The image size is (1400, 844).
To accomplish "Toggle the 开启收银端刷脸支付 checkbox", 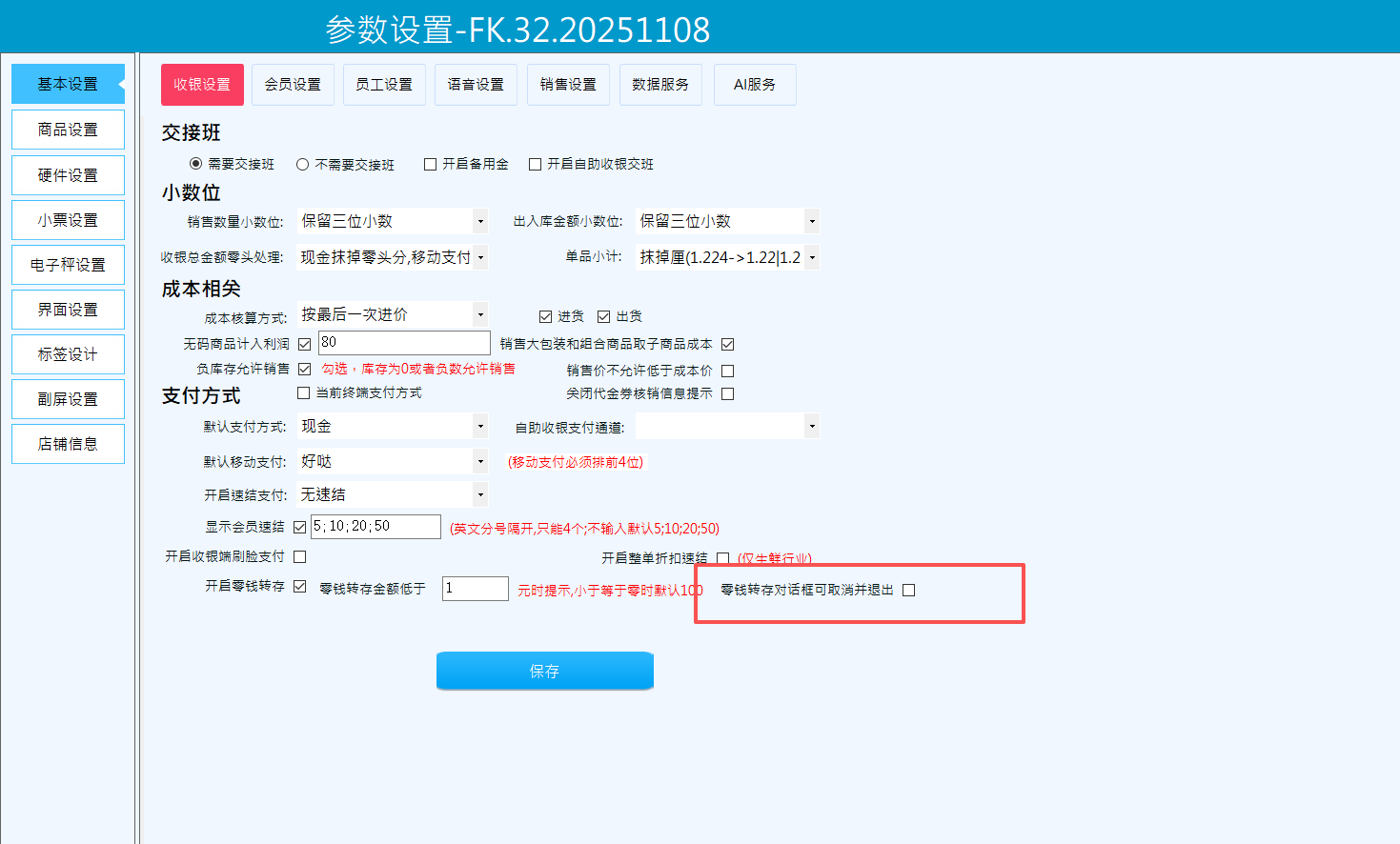I will pyautogui.click(x=300, y=556).
